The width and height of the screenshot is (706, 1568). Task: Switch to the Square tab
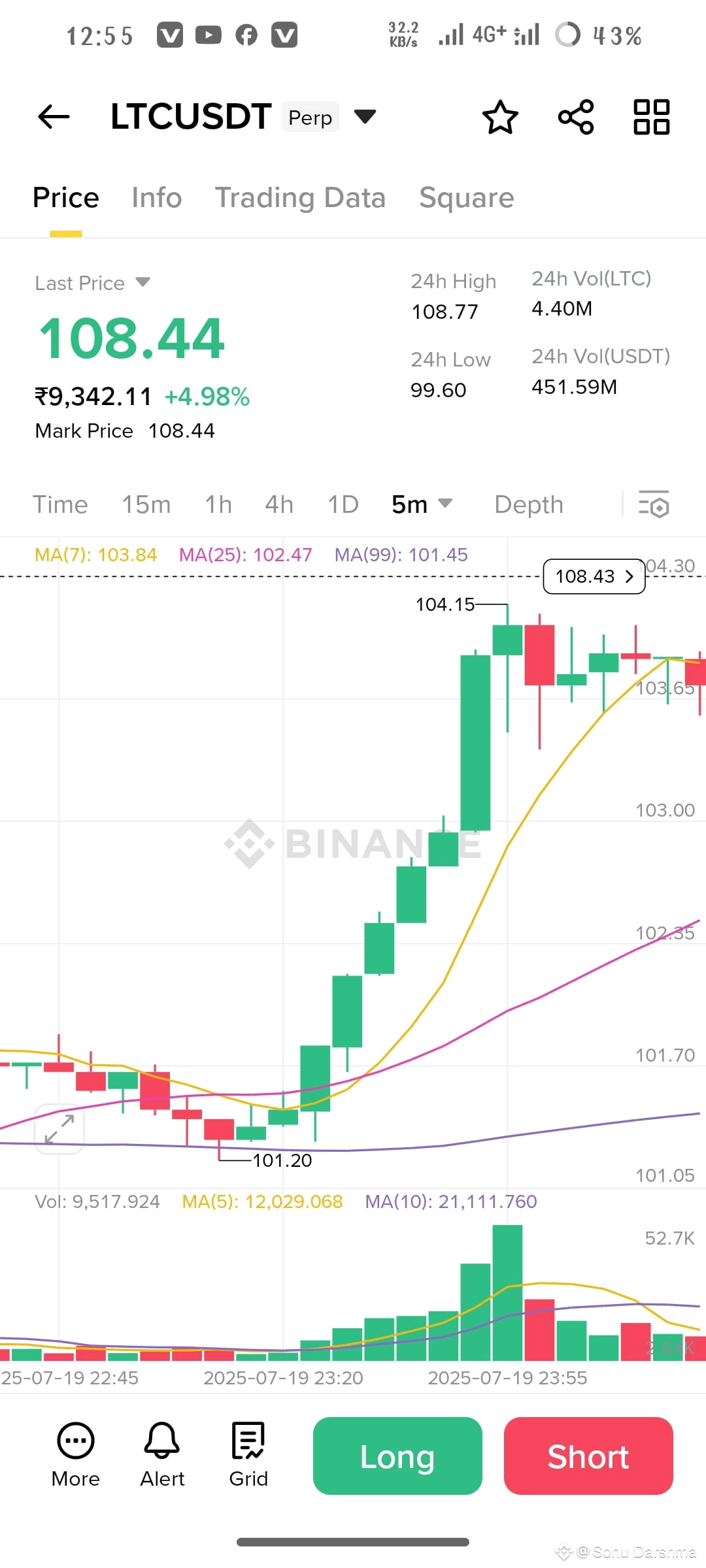pyautogui.click(x=467, y=197)
